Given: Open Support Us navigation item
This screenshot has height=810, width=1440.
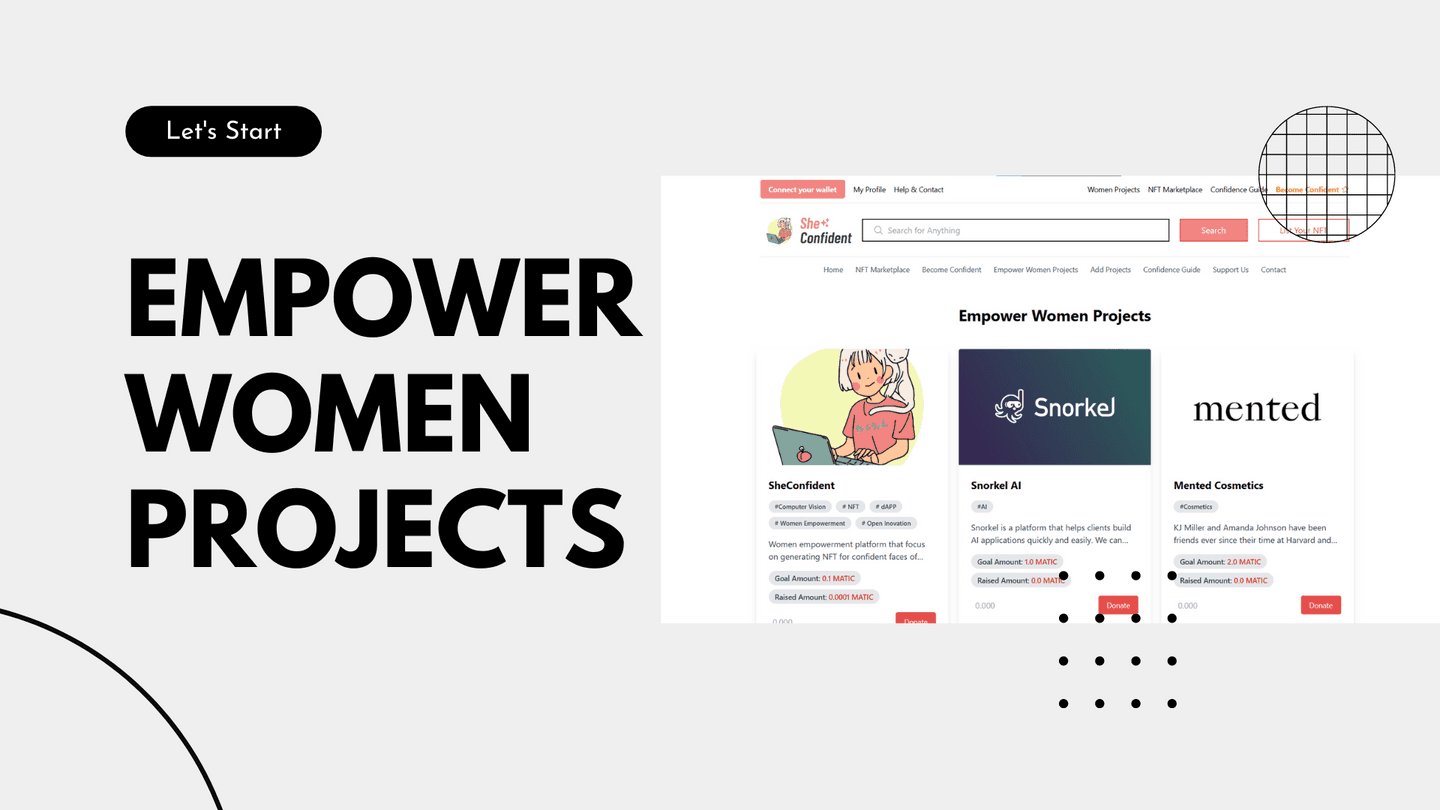Looking at the screenshot, I should (x=1230, y=270).
